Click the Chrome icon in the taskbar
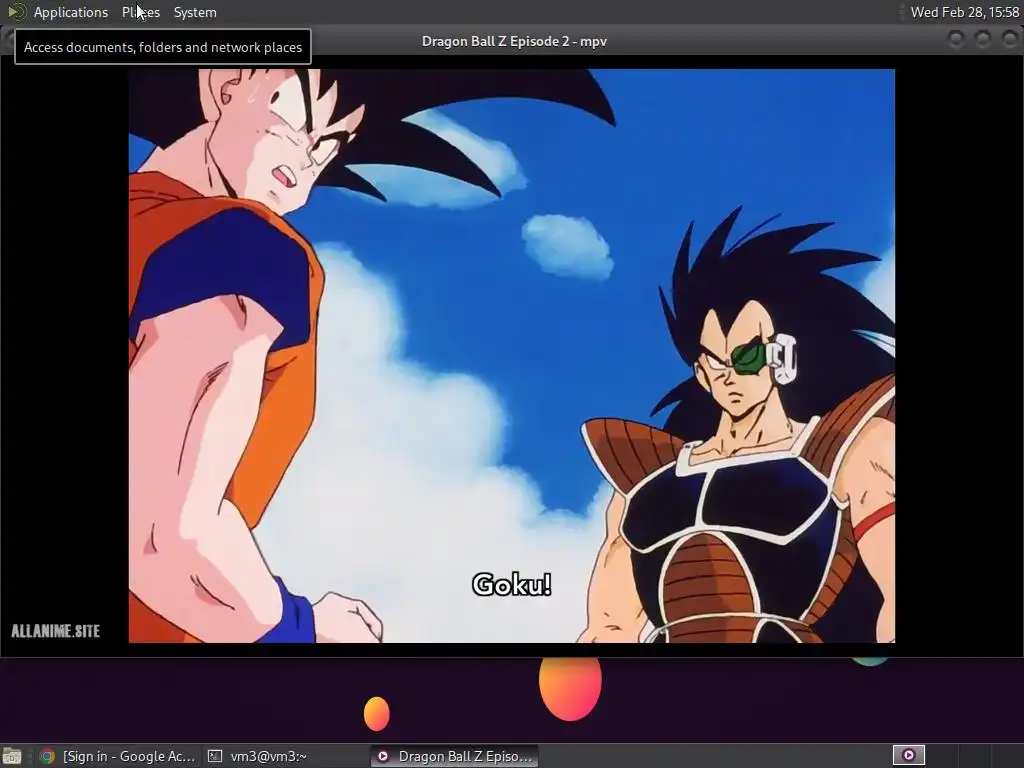 click(47, 756)
